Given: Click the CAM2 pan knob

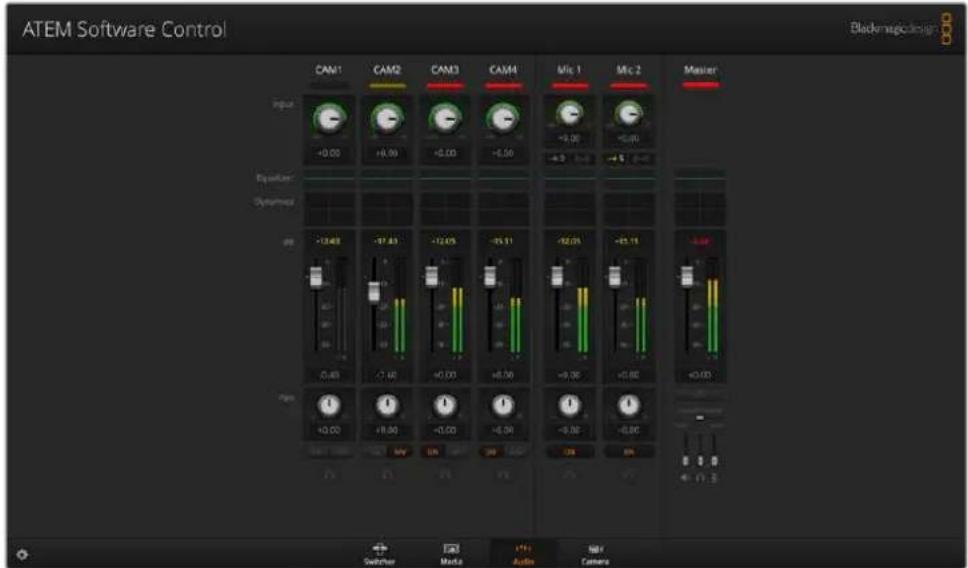Looking at the screenshot, I should [x=387, y=406].
